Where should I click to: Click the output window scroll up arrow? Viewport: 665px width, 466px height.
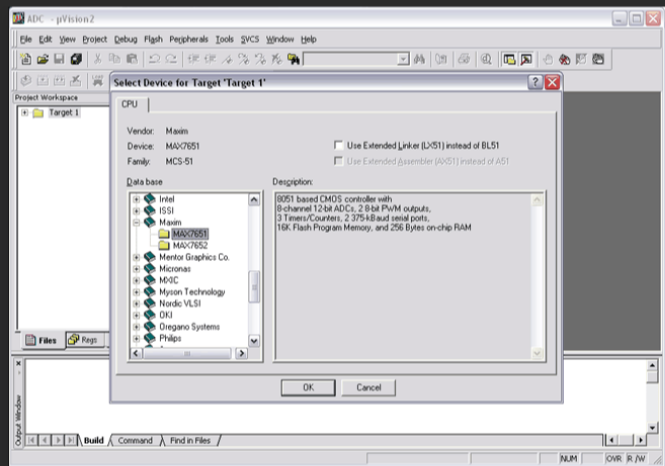tap(652, 365)
